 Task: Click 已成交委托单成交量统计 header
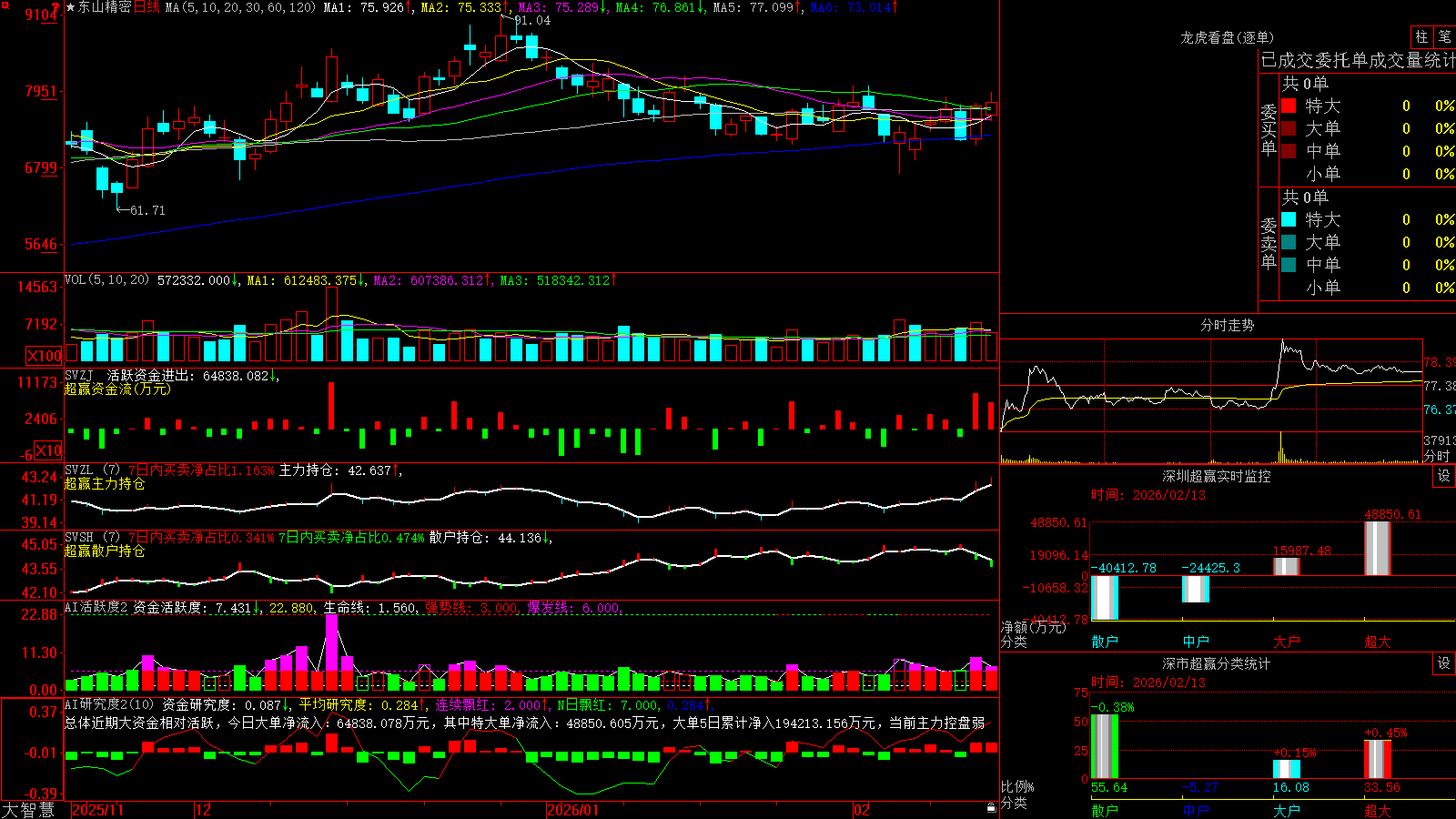[1358, 60]
